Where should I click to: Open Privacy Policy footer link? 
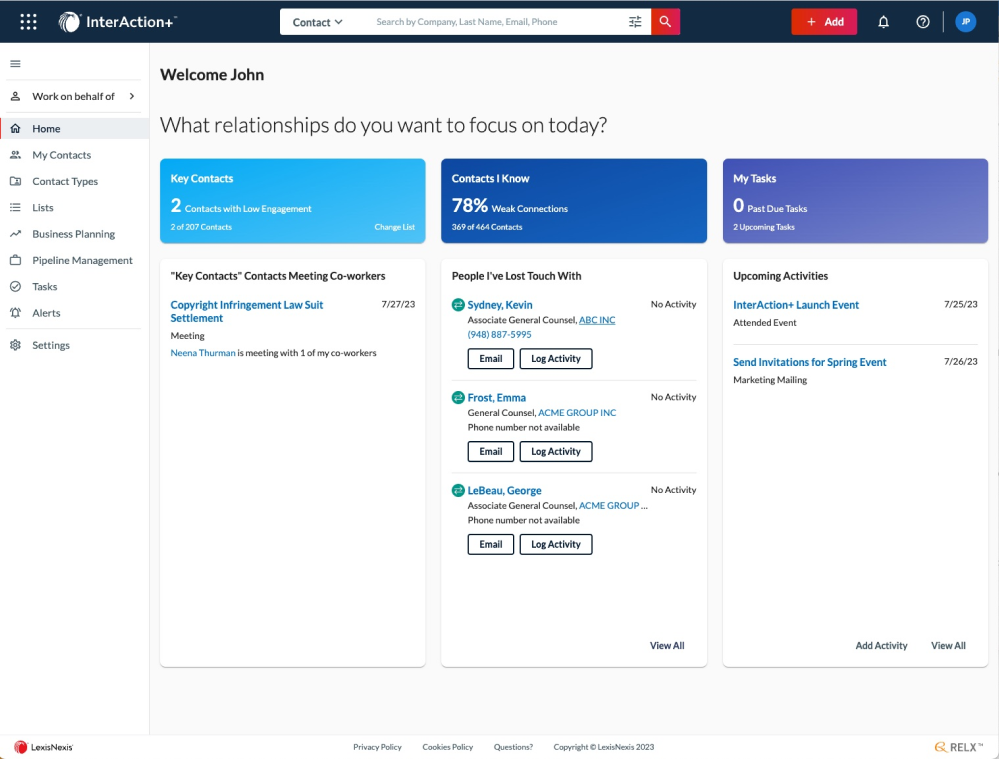pyautogui.click(x=378, y=747)
